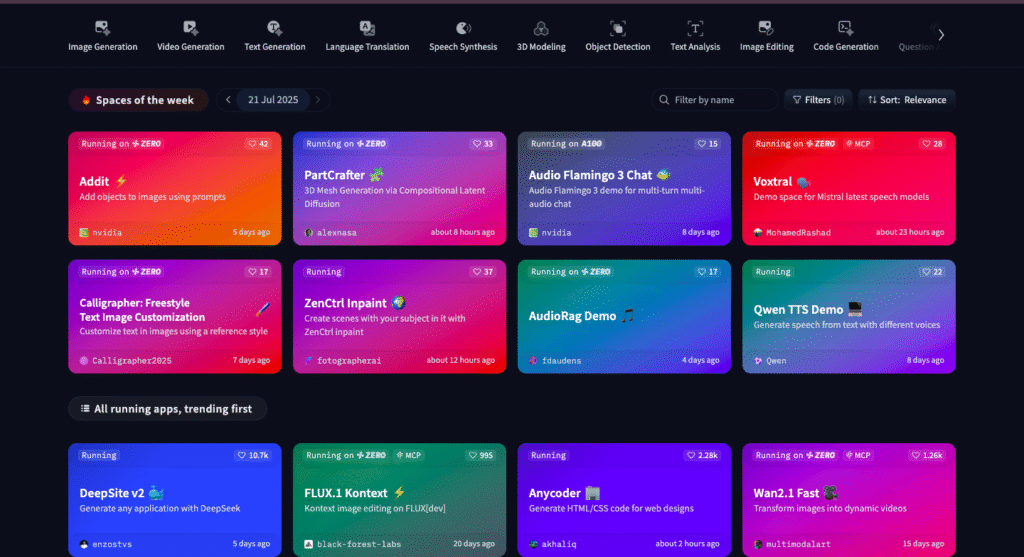Open the Addit space title
1024x557 pixels.
pos(94,182)
